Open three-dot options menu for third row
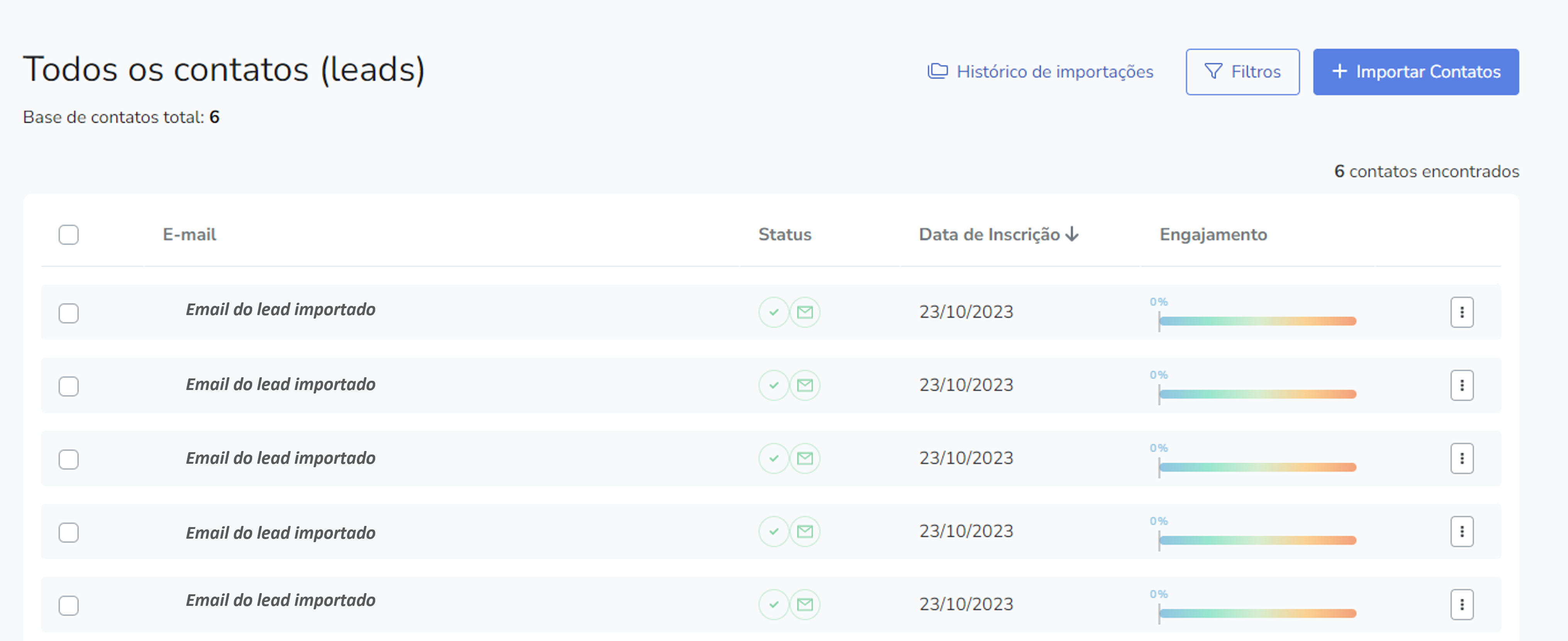 tap(1461, 458)
